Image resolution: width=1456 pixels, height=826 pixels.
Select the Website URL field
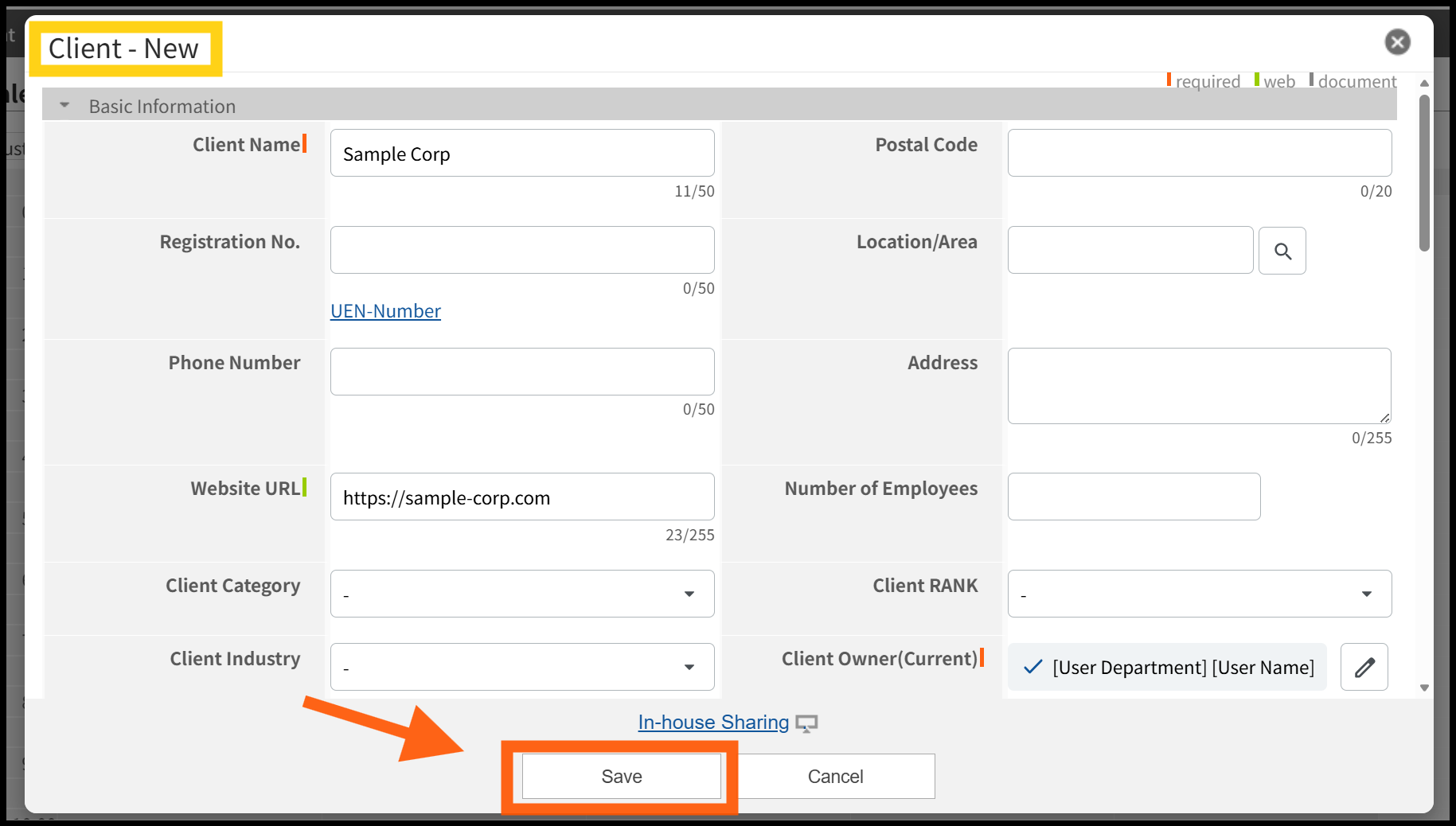pos(522,497)
